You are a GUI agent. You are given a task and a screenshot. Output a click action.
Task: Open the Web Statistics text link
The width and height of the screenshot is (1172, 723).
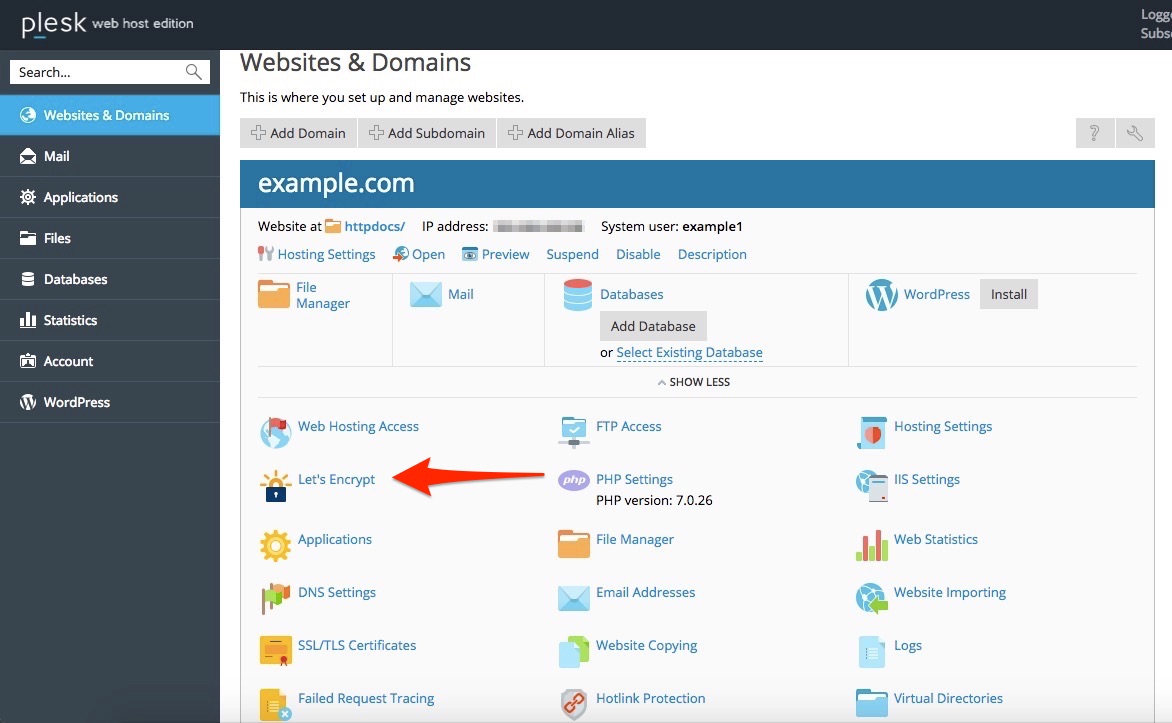[936, 539]
